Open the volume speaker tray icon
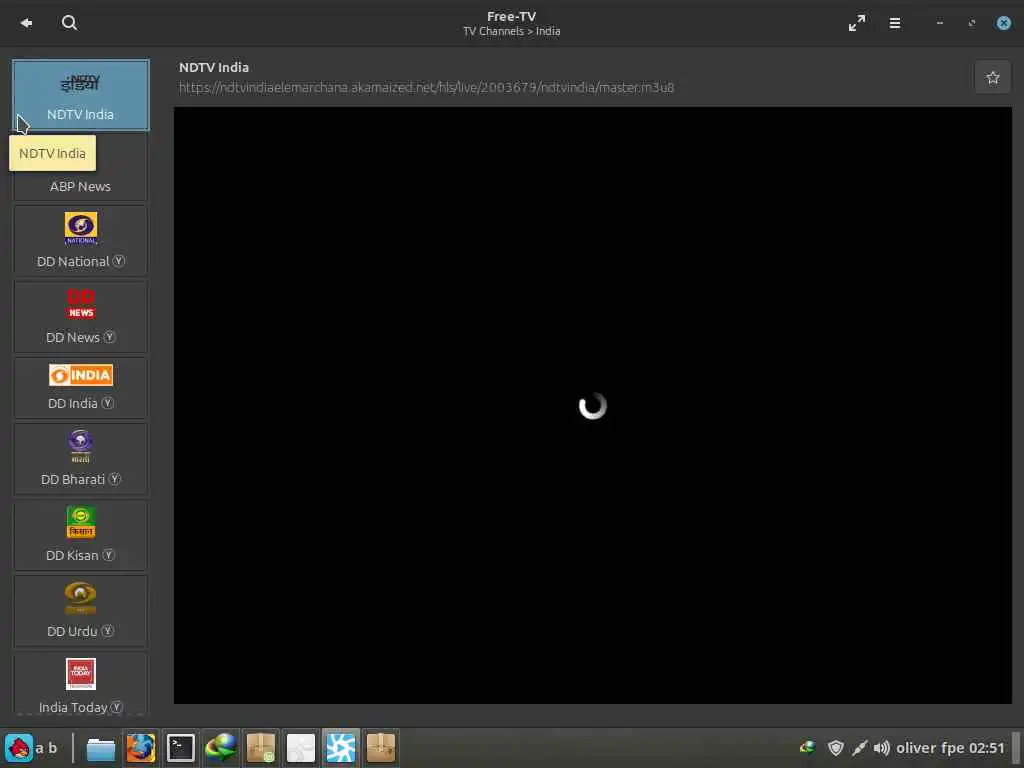 coord(882,748)
